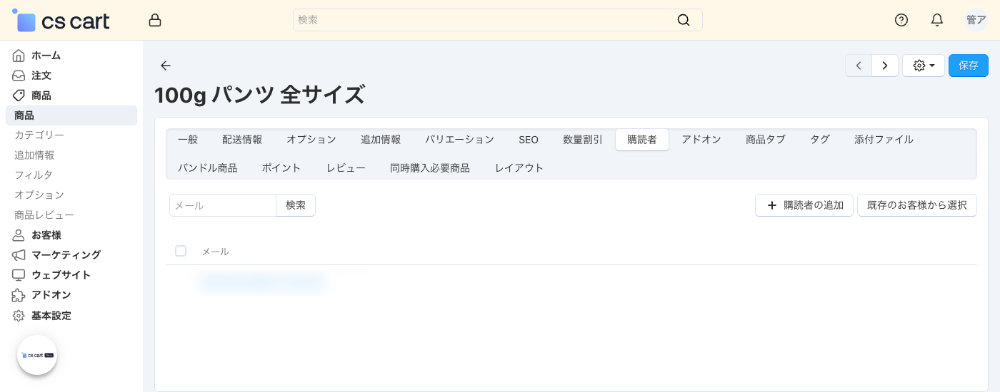Expand 商品 section in sidebar
Image resolution: width=1000 pixels, height=392 pixels.
pos(41,96)
